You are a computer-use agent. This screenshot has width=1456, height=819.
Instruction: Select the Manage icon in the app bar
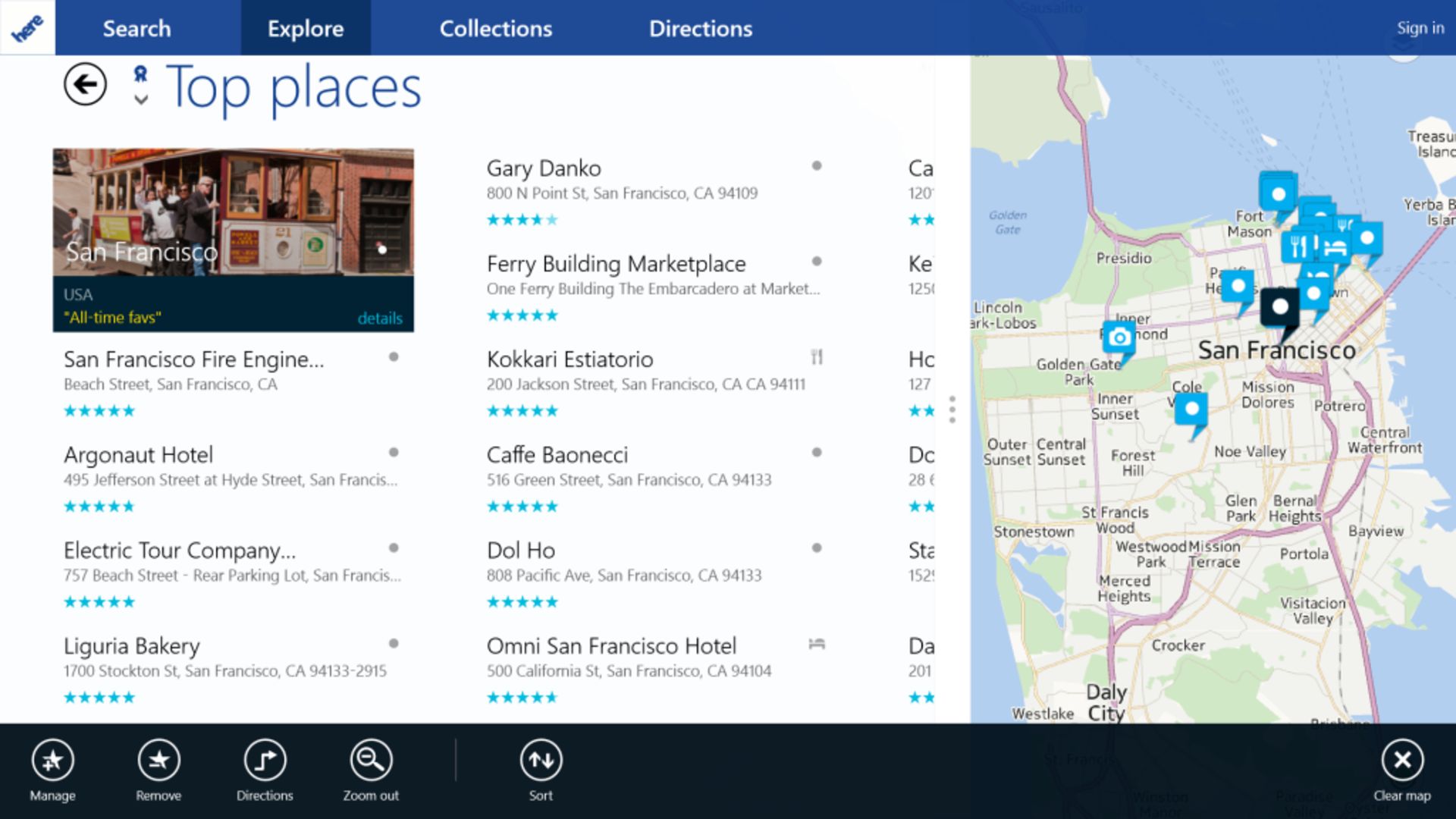pyautogui.click(x=52, y=759)
